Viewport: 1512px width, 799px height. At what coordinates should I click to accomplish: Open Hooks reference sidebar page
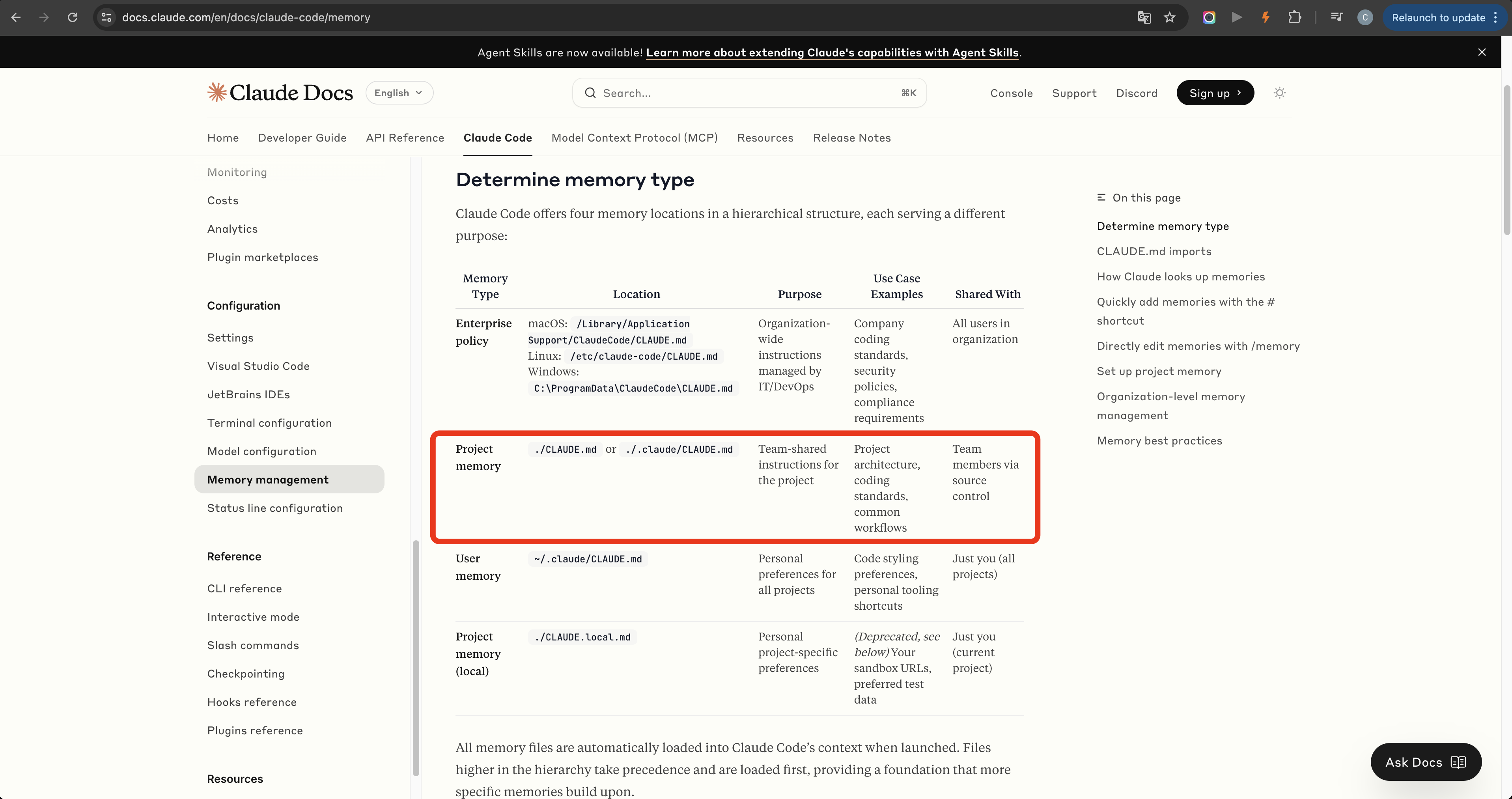(x=252, y=702)
